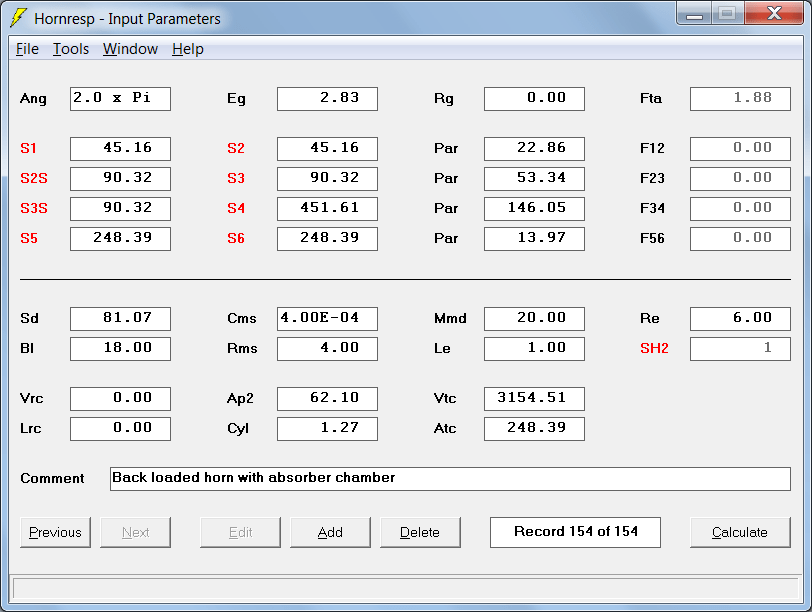Select the Vtc field showing 3154.51

tap(534, 399)
